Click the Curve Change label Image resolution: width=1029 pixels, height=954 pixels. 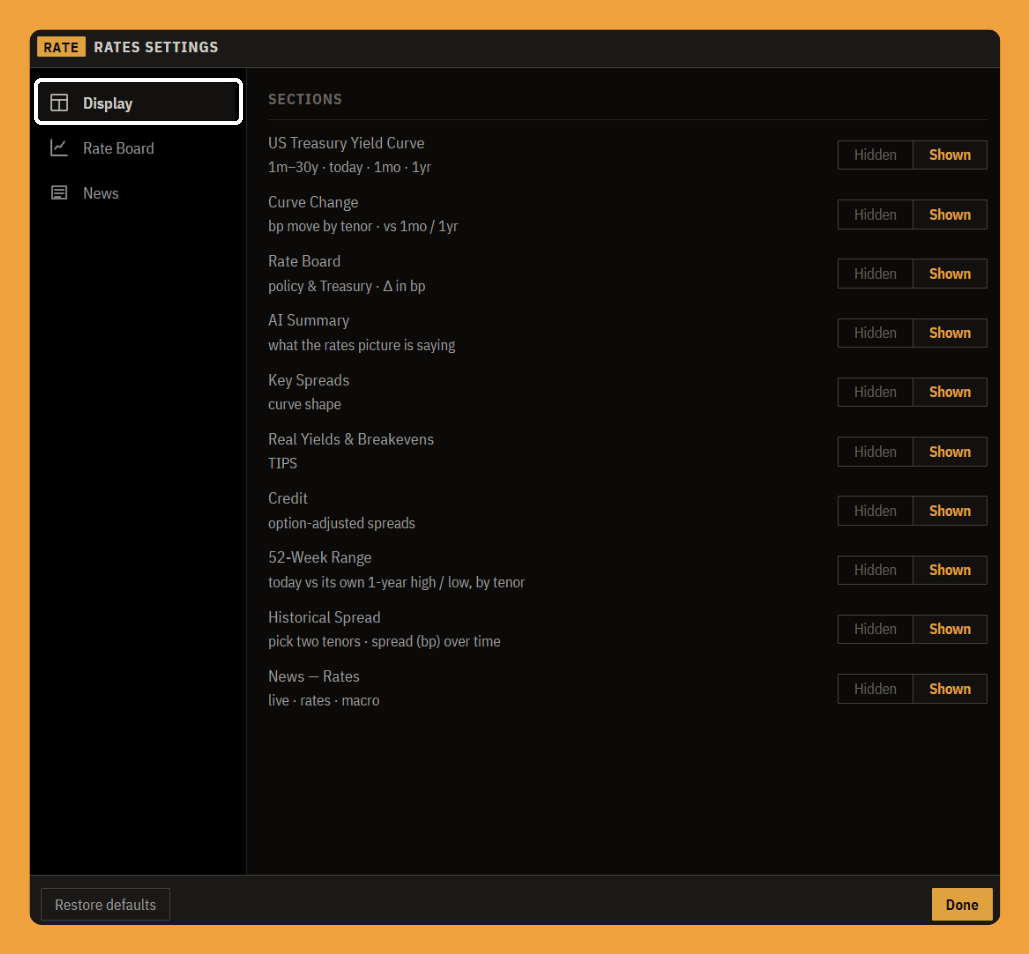point(313,202)
